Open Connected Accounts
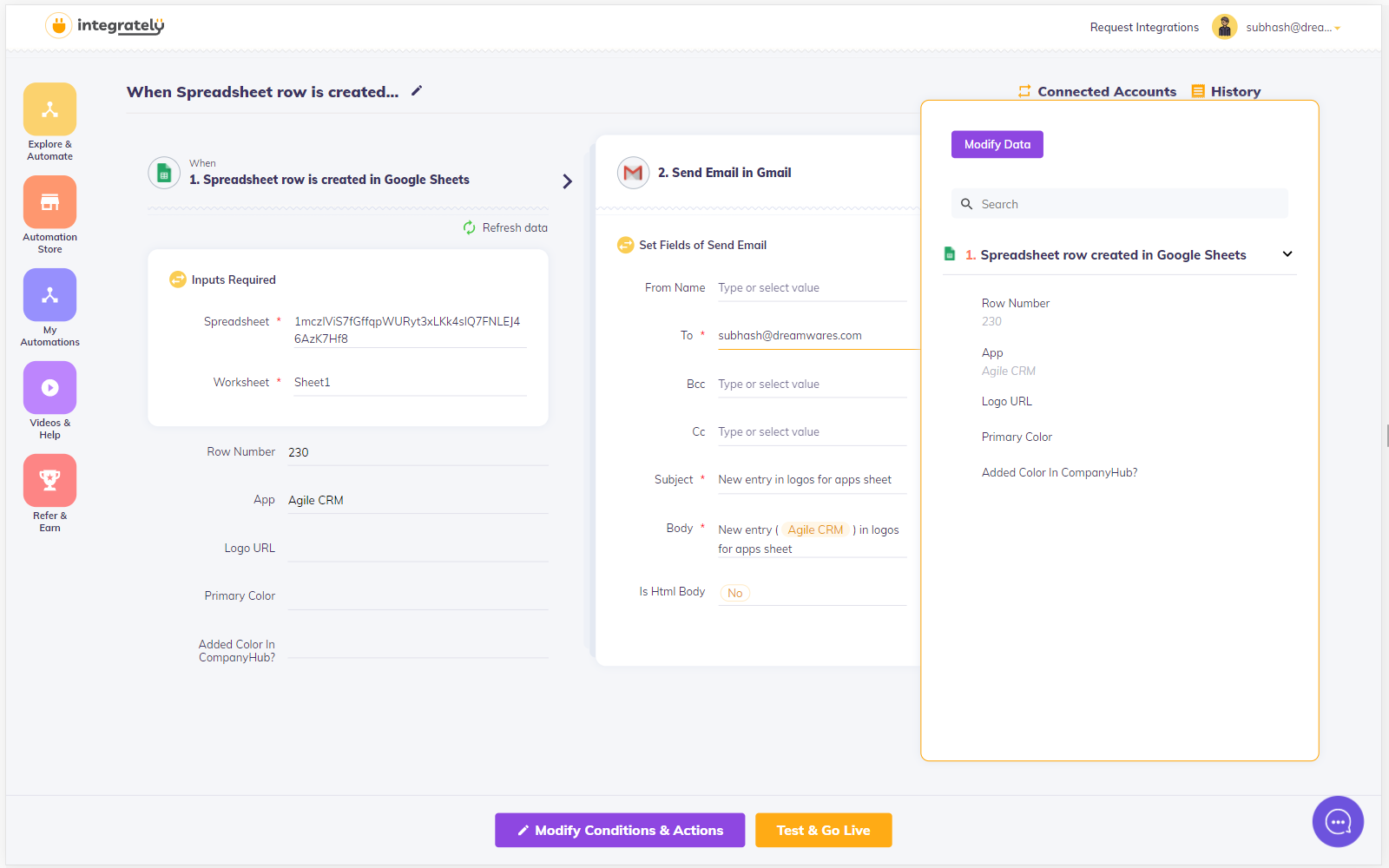The image size is (1389, 868). [x=1097, y=91]
